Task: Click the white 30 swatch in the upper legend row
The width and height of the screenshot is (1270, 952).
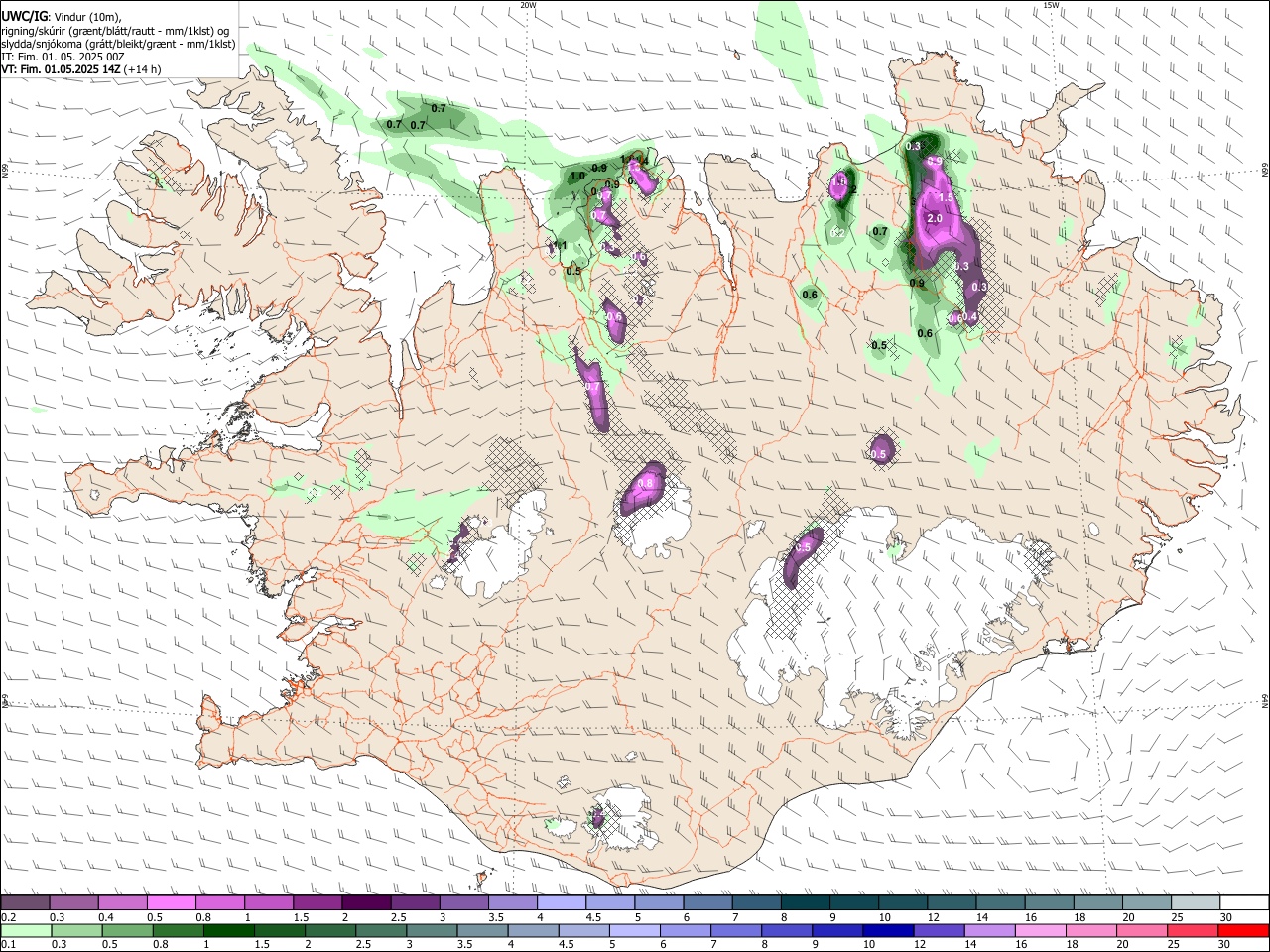Action: point(1242,903)
